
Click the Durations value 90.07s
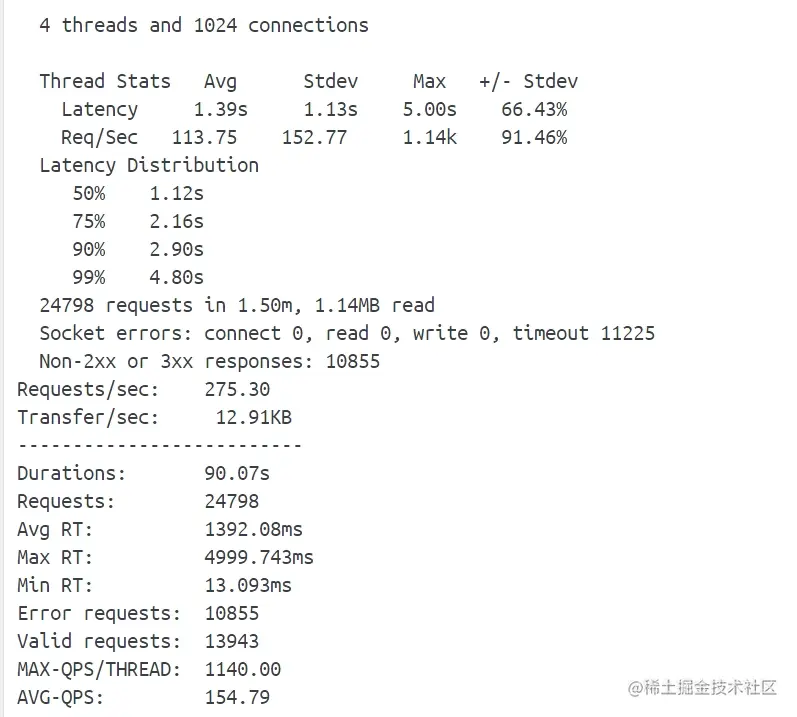click(x=237, y=474)
